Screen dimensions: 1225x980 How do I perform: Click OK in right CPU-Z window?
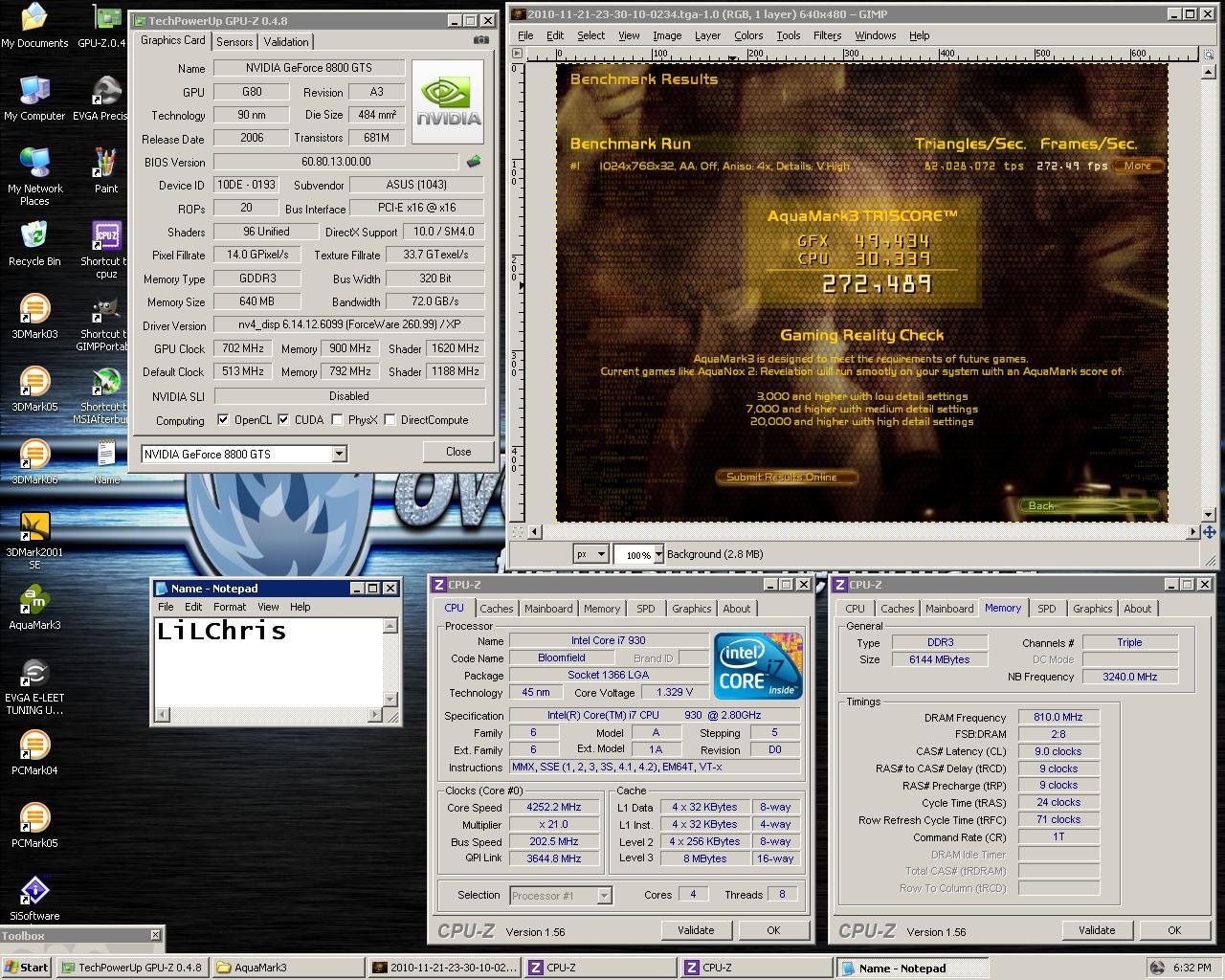pos(1174,930)
